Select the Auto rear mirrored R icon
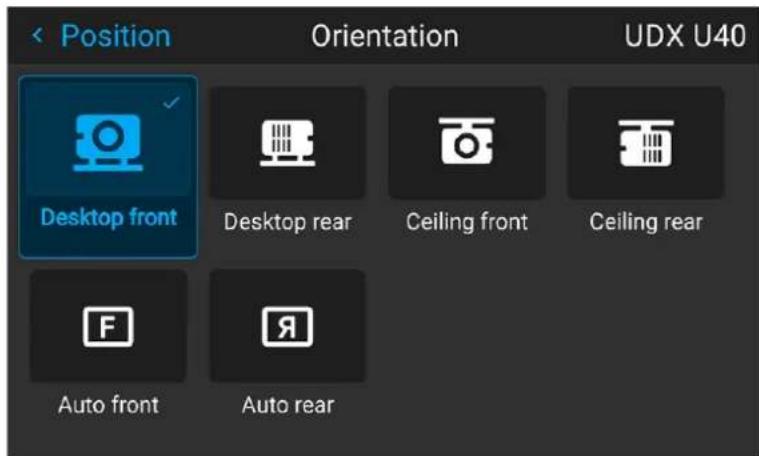The height and width of the screenshot is (456, 759). click(288, 326)
